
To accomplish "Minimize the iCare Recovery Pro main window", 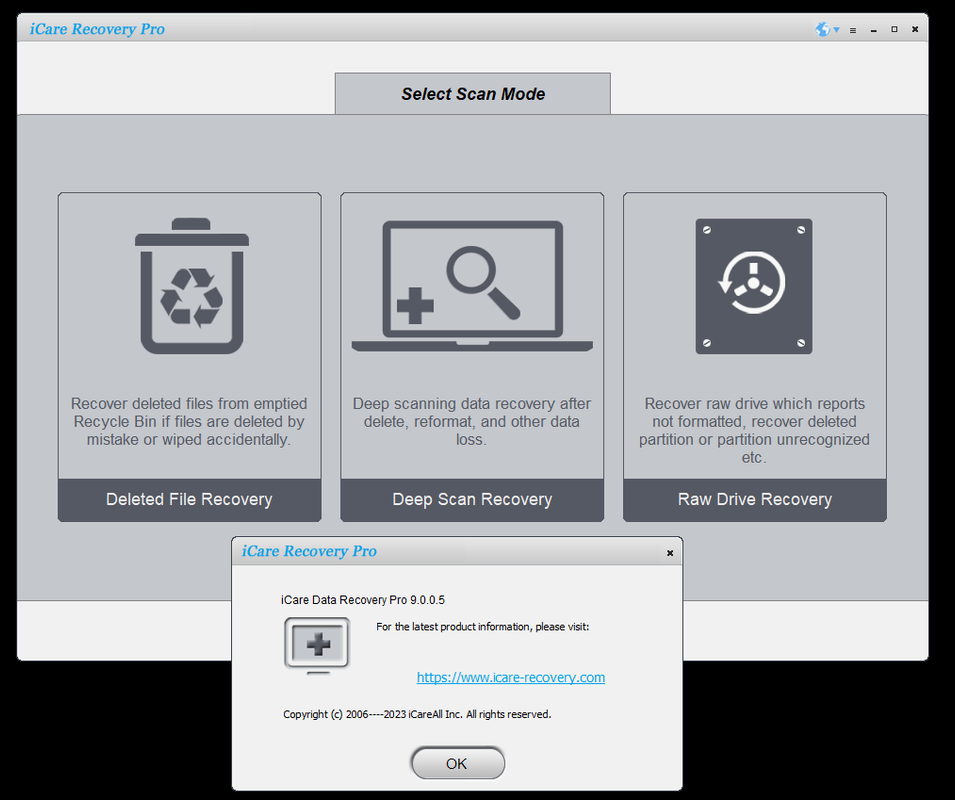I will (x=873, y=30).
